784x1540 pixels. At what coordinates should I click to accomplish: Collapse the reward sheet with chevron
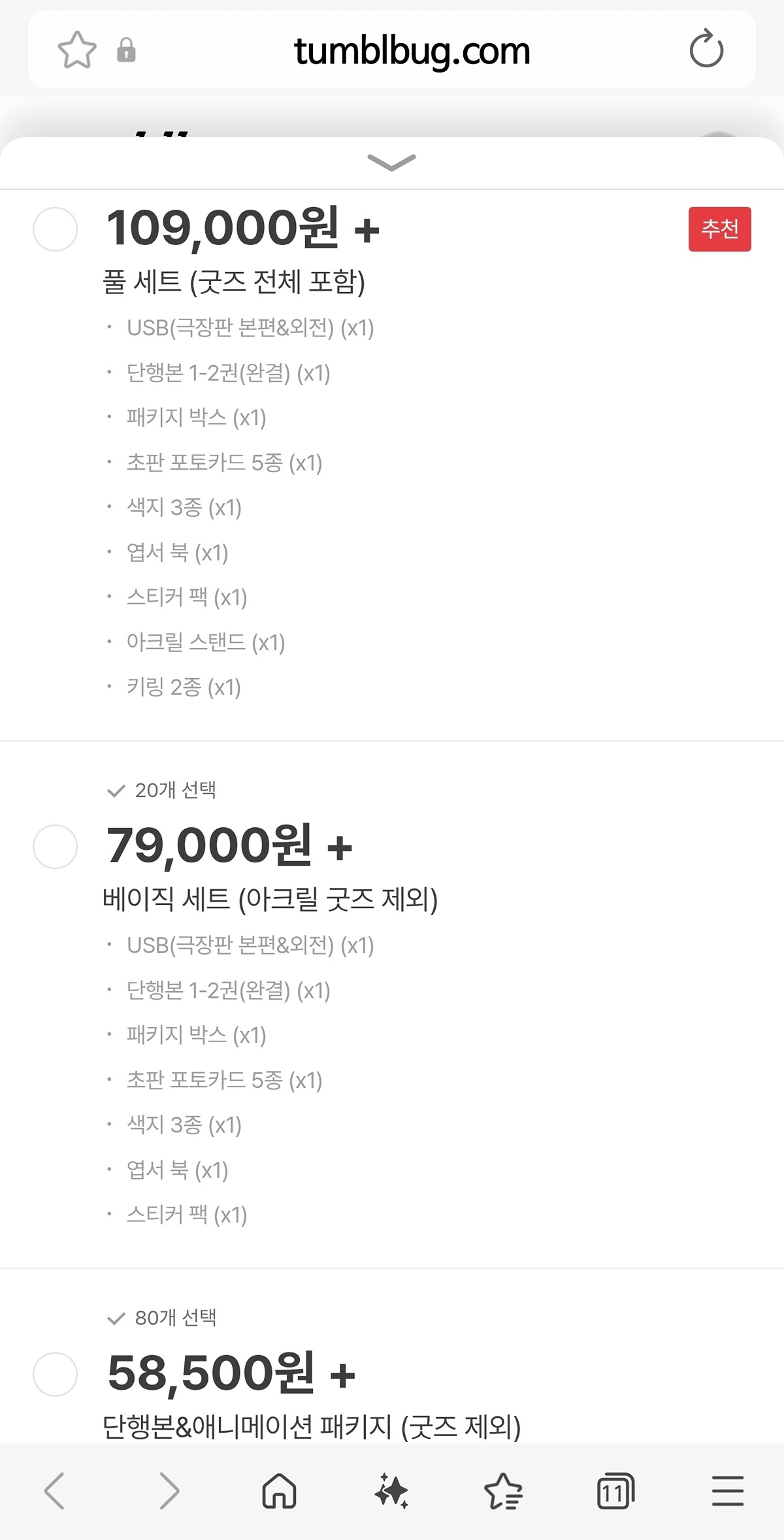tap(392, 162)
